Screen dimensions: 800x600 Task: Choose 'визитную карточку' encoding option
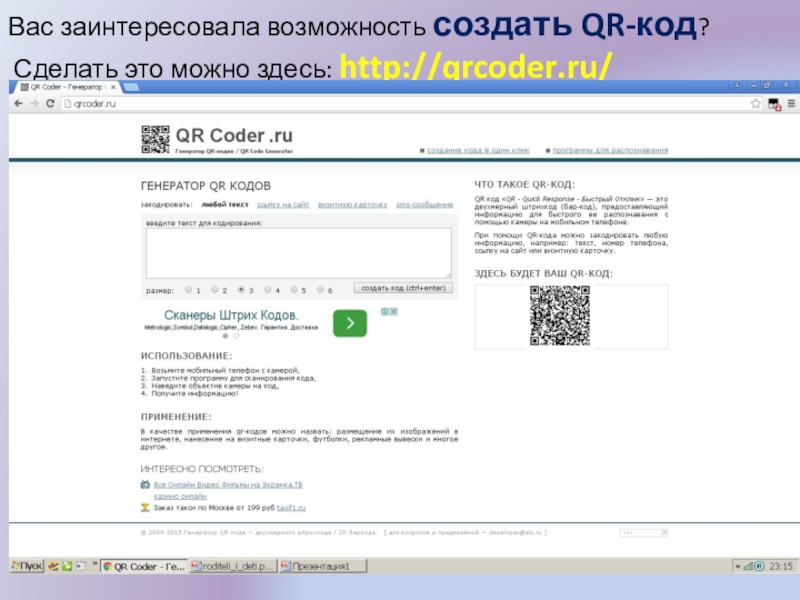pos(353,205)
